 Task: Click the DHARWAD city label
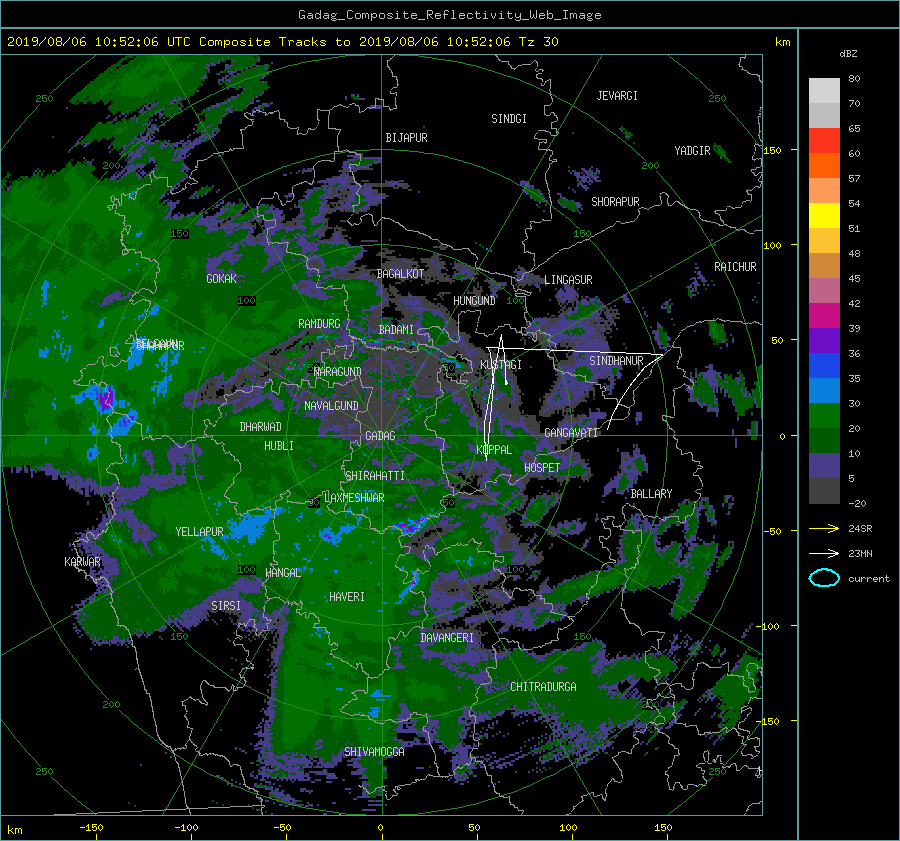261,427
